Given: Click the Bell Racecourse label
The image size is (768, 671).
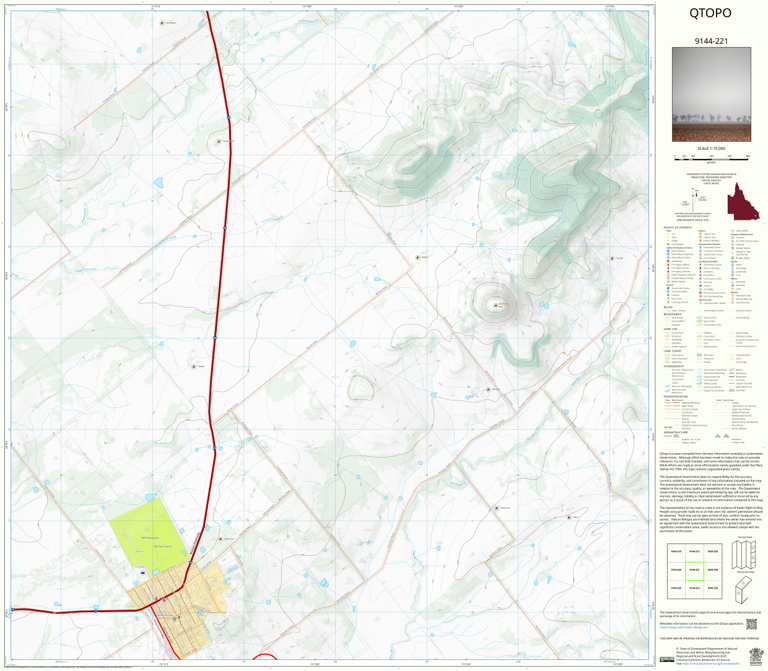Looking at the screenshot, I should [x=149, y=538].
